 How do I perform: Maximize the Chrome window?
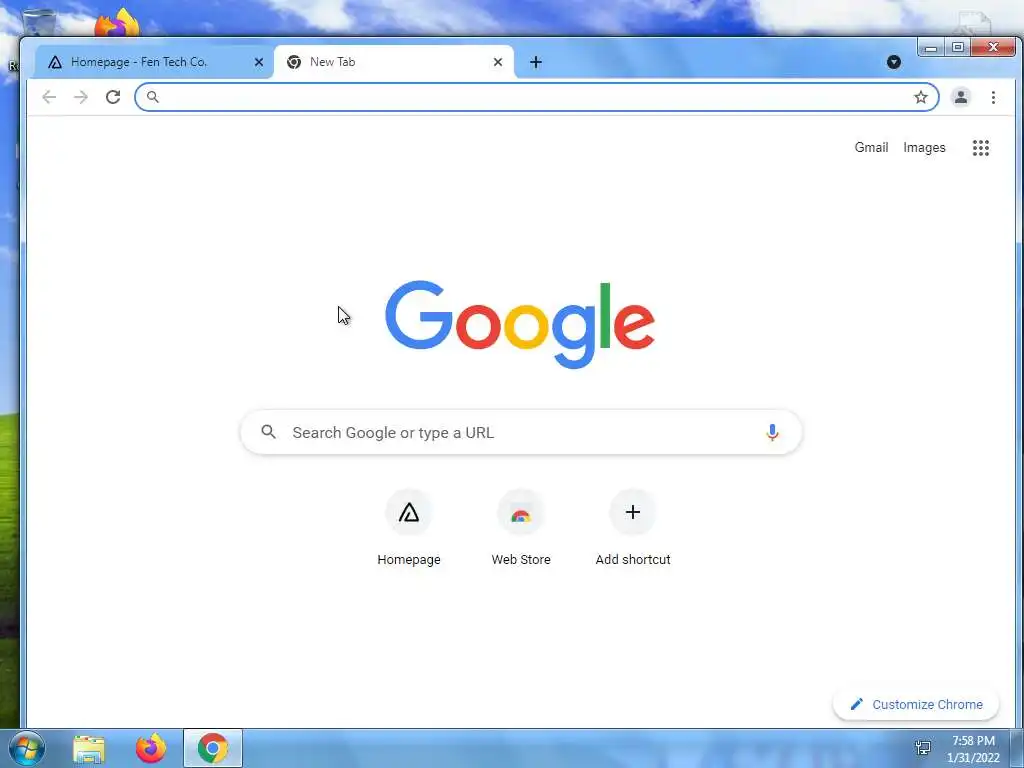tap(957, 48)
